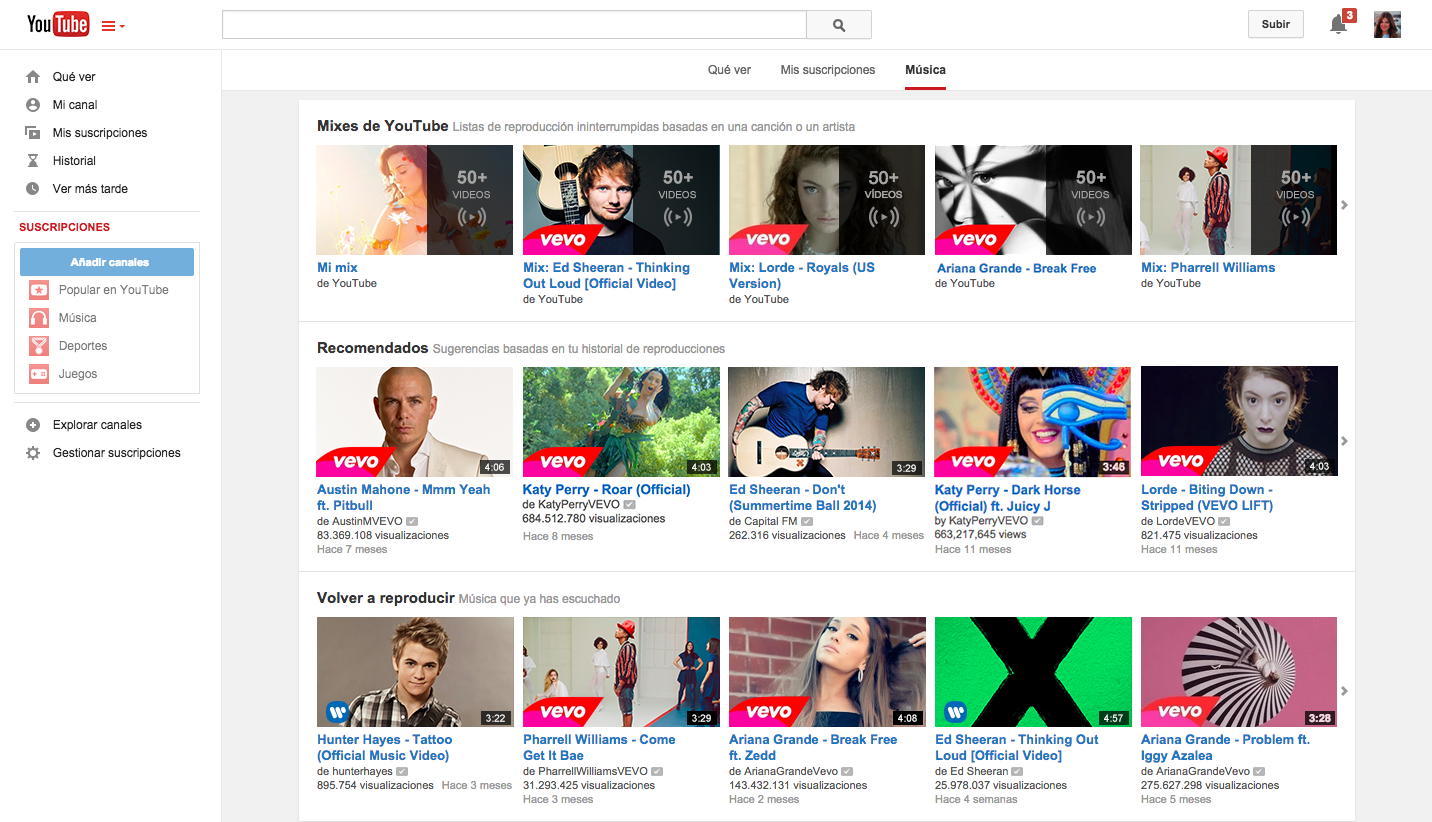The height and width of the screenshot is (822, 1432).
Task: Open Lorde - Biting Down title link
Action: (1207, 498)
